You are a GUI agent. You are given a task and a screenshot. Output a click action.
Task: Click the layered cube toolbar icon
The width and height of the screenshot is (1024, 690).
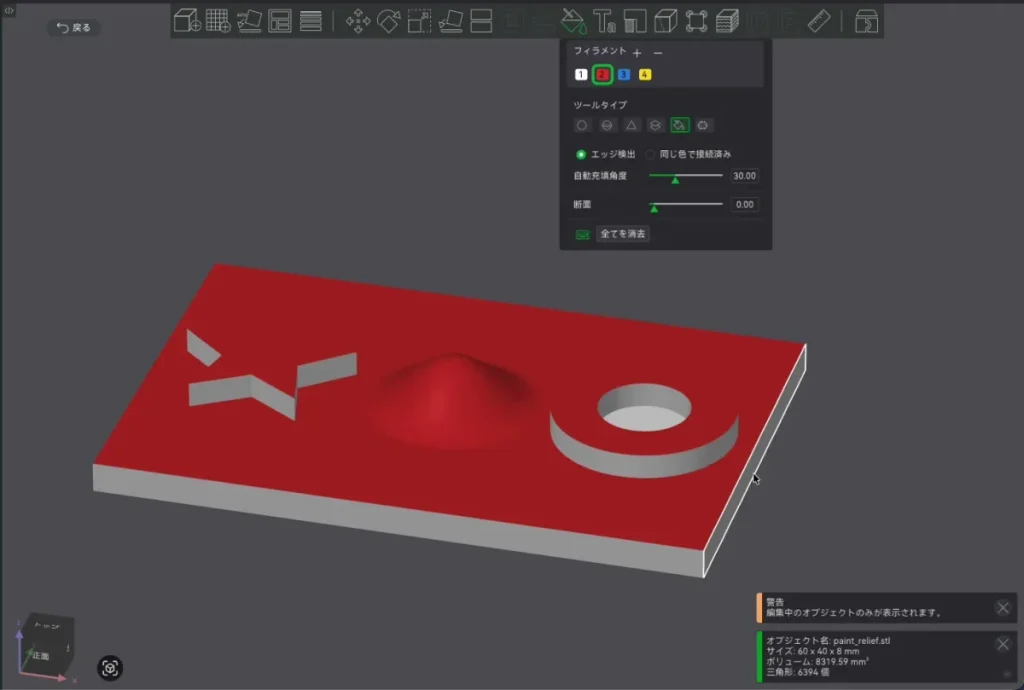[x=727, y=21]
